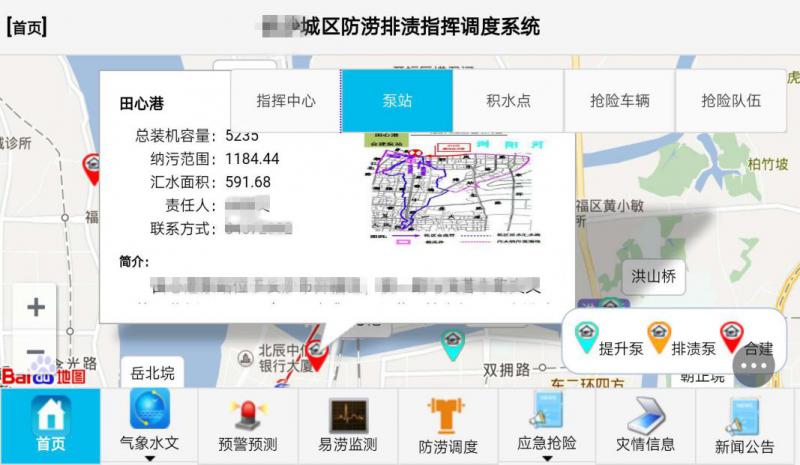The height and width of the screenshot is (465, 800).
Task: Toggle the 提升泵 legend marker
Action: coord(586,332)
